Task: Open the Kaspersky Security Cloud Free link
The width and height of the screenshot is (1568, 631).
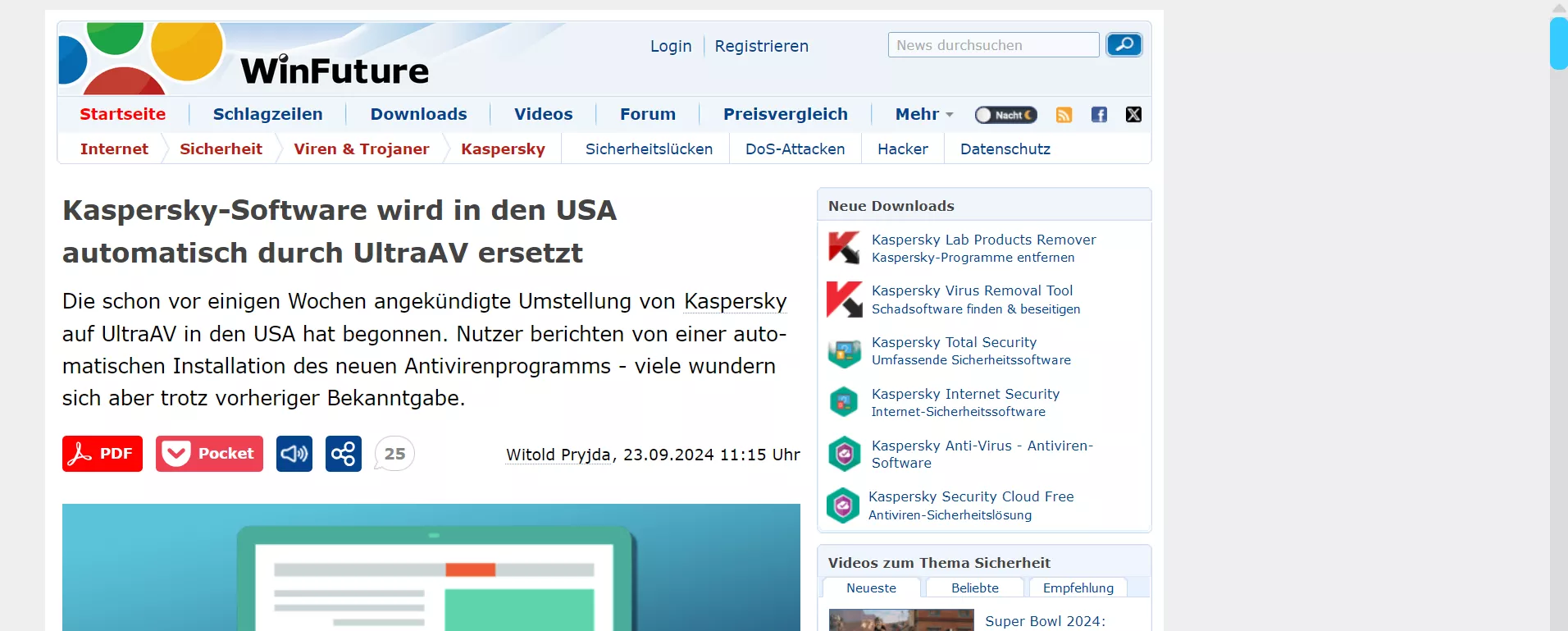Action: point(971,496)
